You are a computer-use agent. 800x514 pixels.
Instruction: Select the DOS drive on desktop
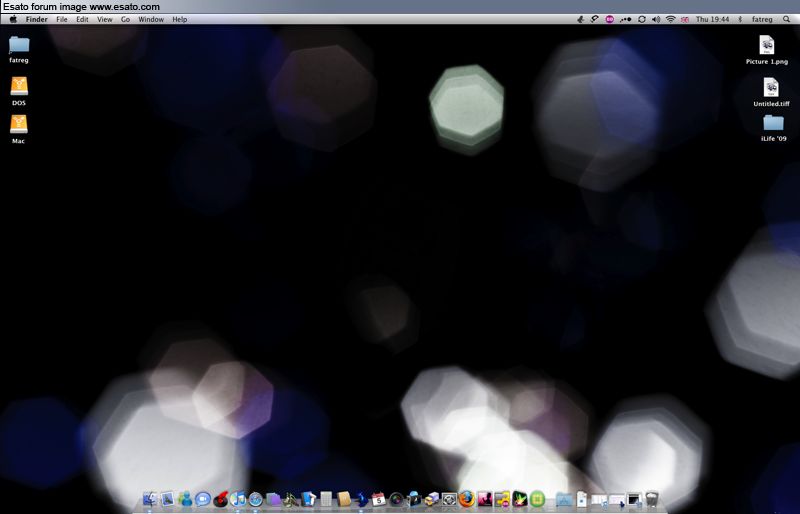tap(19, 91)
